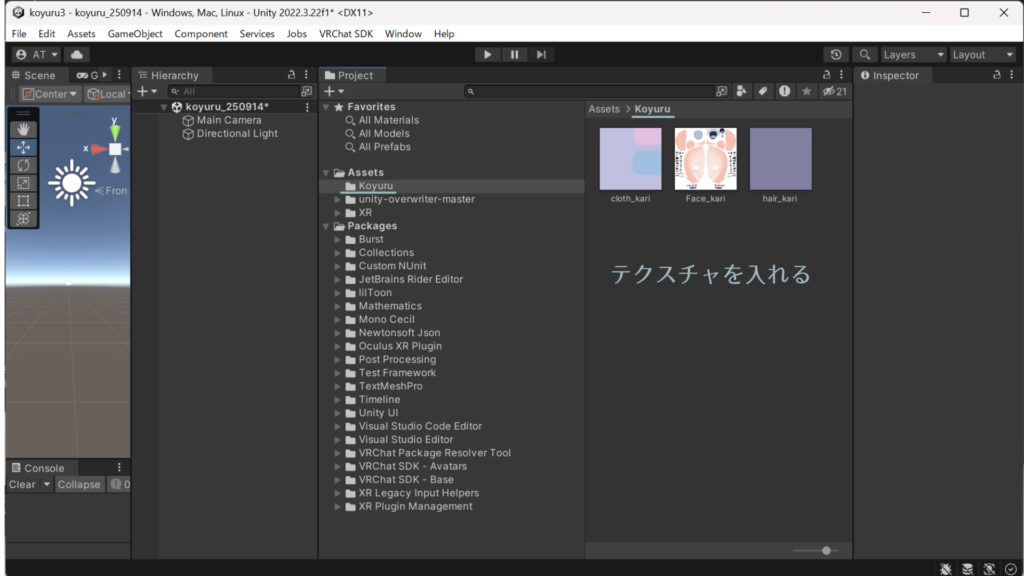The width and height of the screenshot is (1024, 576).
Task: Select the Hand view tool
Action: click(24, 129)
